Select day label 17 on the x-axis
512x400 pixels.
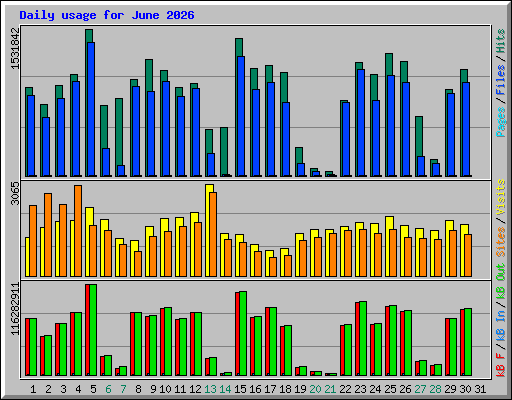[x=270, y=389]
